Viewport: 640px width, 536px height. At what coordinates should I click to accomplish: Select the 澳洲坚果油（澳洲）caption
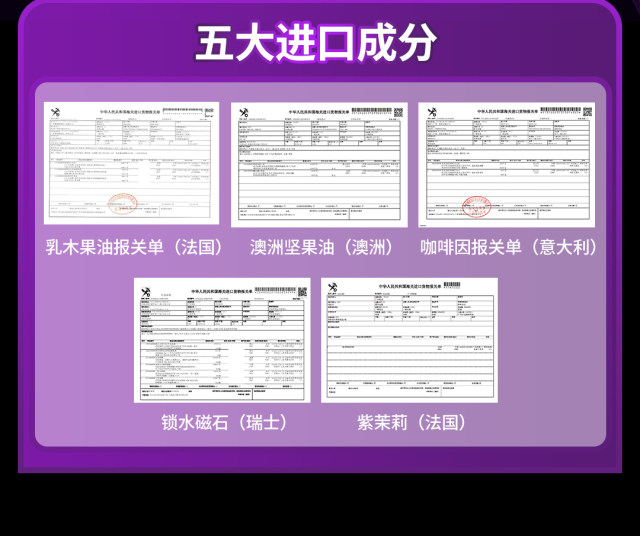pos(322,246)
